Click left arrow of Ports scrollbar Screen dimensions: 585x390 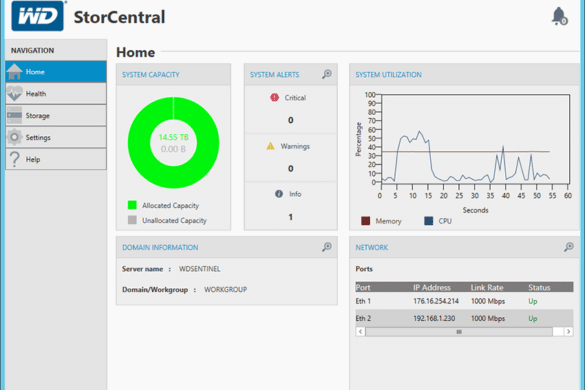tap(360, 331)
